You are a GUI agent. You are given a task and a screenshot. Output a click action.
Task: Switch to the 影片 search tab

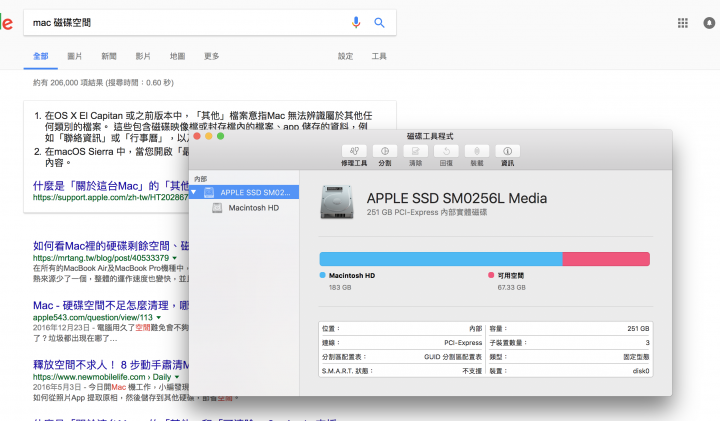(143, 56)
